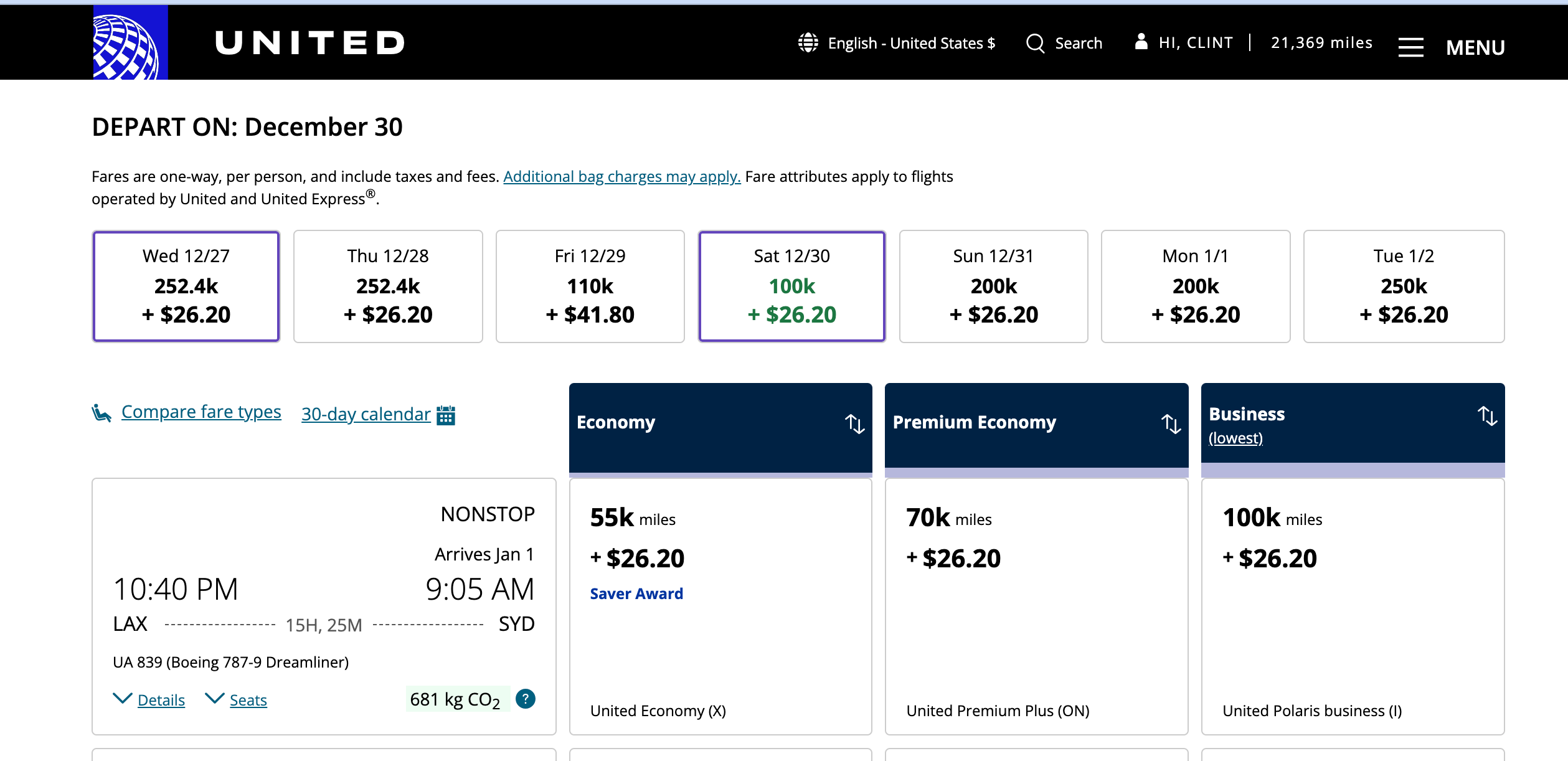Open Additional bag charges may apply link
This screenshot has height=761, width=1568.
coord(621,177)
